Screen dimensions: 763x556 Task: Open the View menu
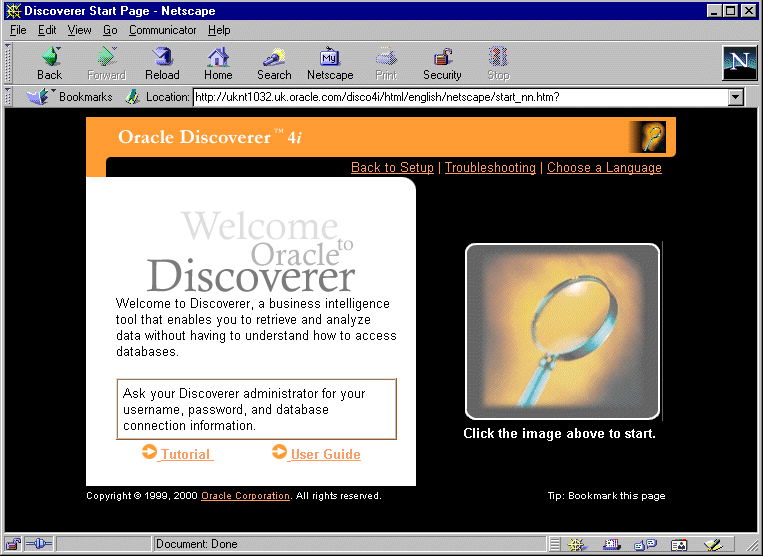(79, 30)
